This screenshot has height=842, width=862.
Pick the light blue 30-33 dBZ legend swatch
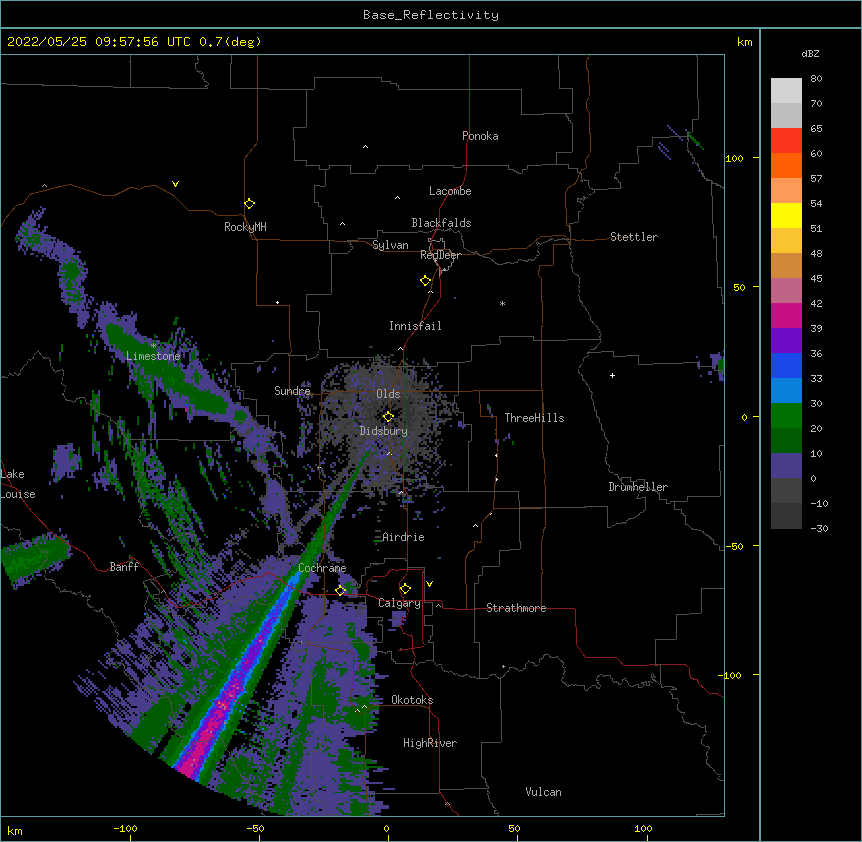click(786, 391)
